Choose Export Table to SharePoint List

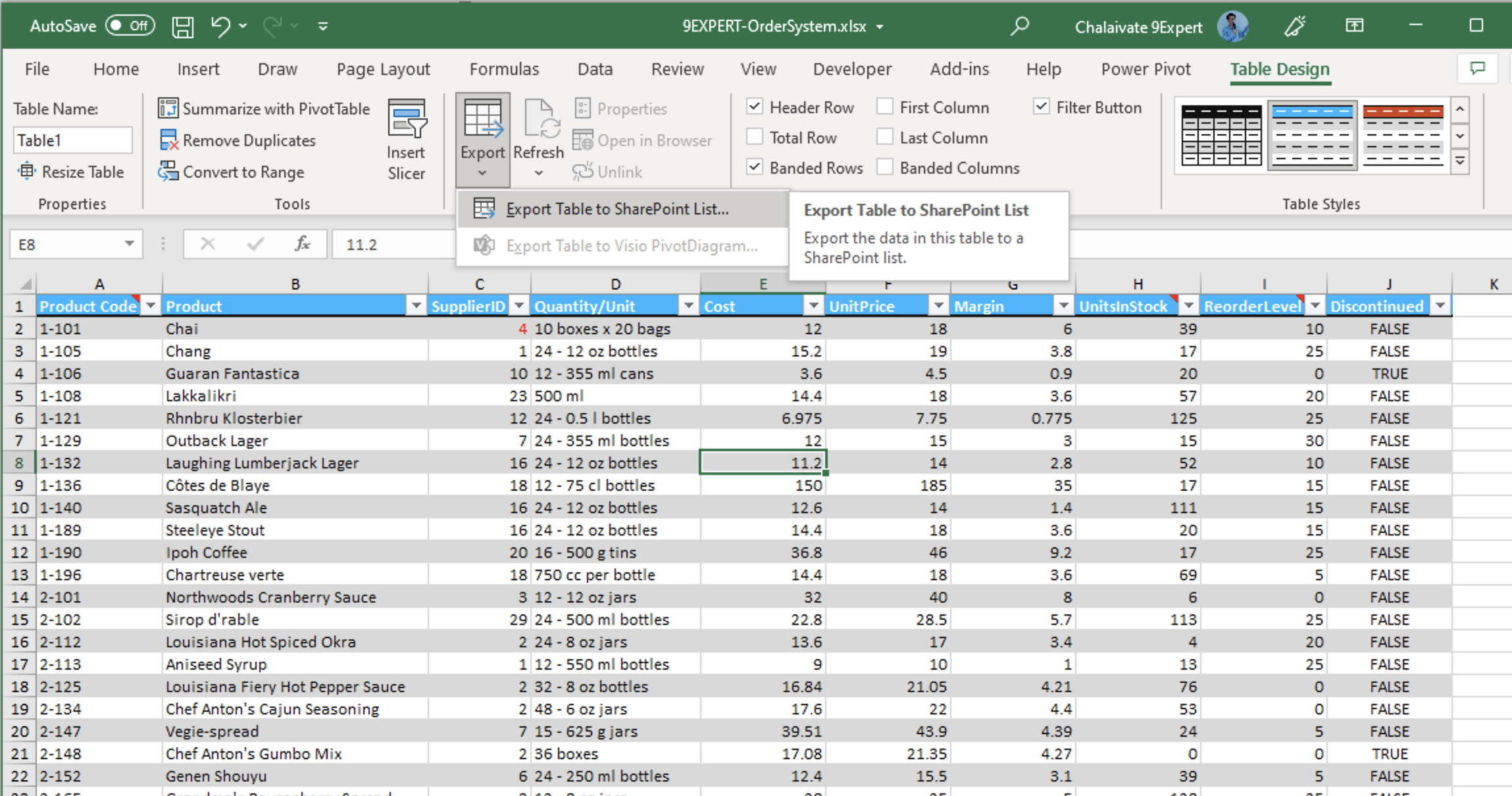point(617,209)
